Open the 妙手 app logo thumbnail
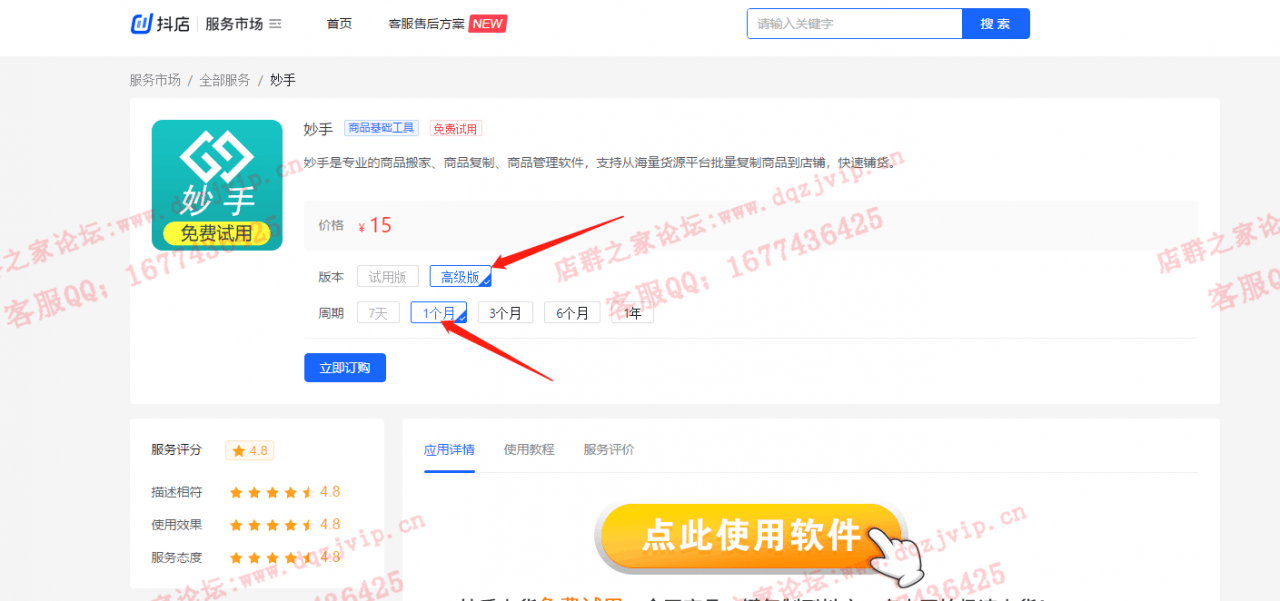The width and height of the screenshot is (1280, 601). pyautogui.click(x=217, y=185)
